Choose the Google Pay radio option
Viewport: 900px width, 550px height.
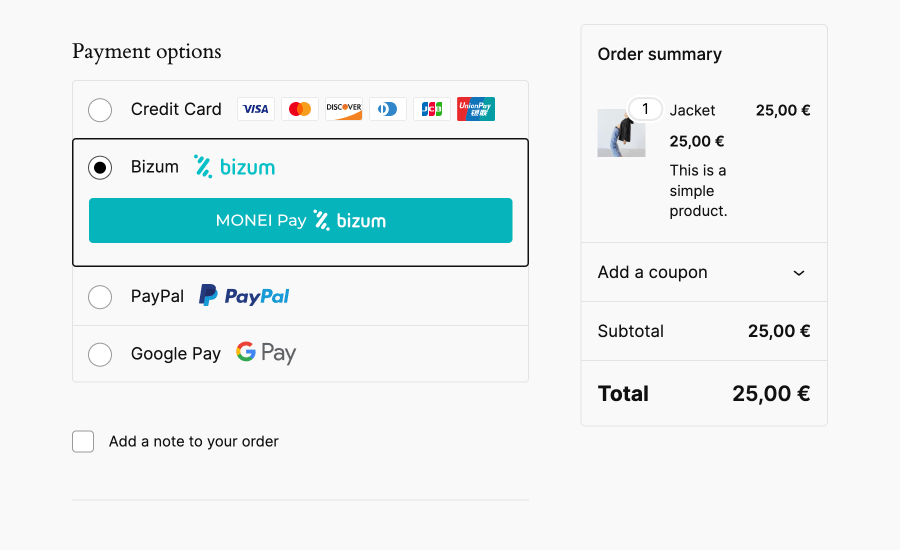click(100, 354)
